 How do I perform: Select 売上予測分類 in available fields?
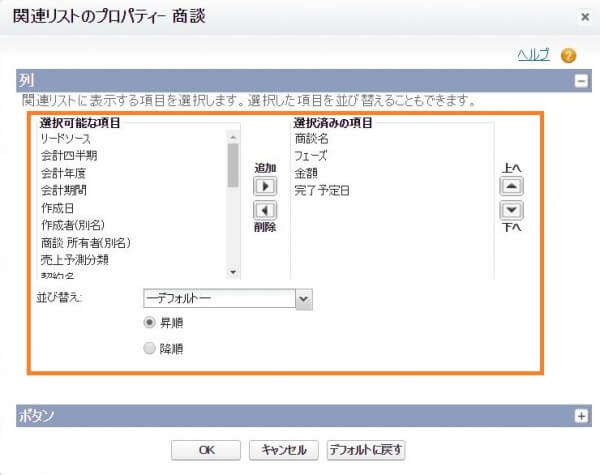tap(75, 260)
